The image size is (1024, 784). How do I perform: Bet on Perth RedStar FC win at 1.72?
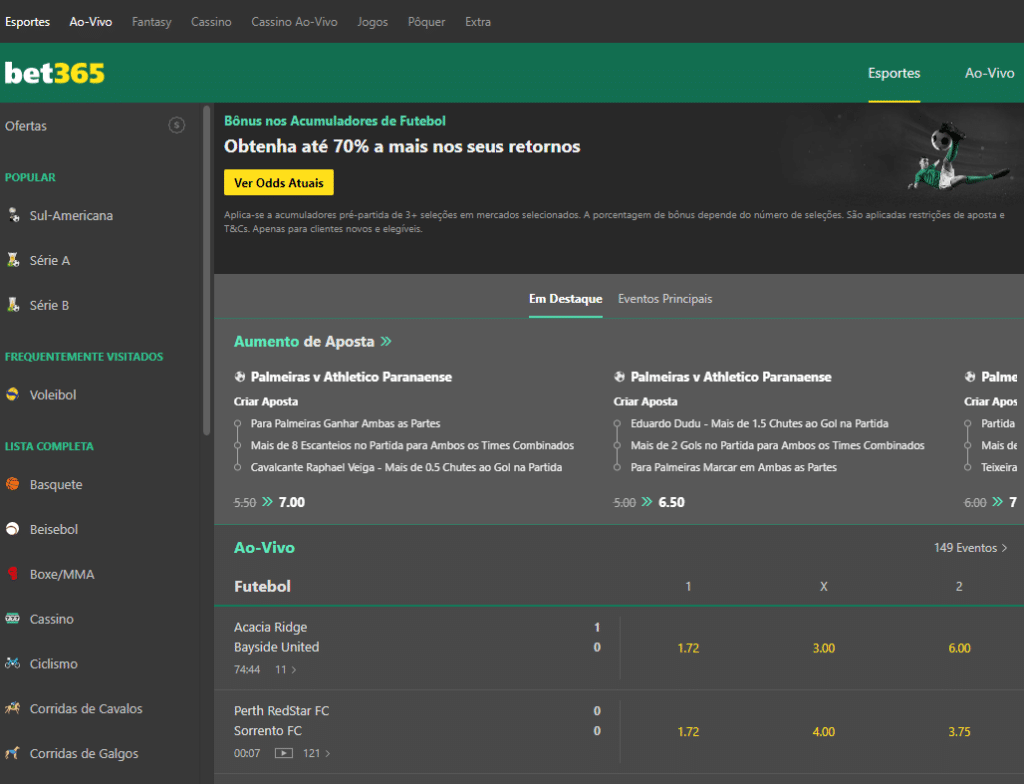(688, 732)
